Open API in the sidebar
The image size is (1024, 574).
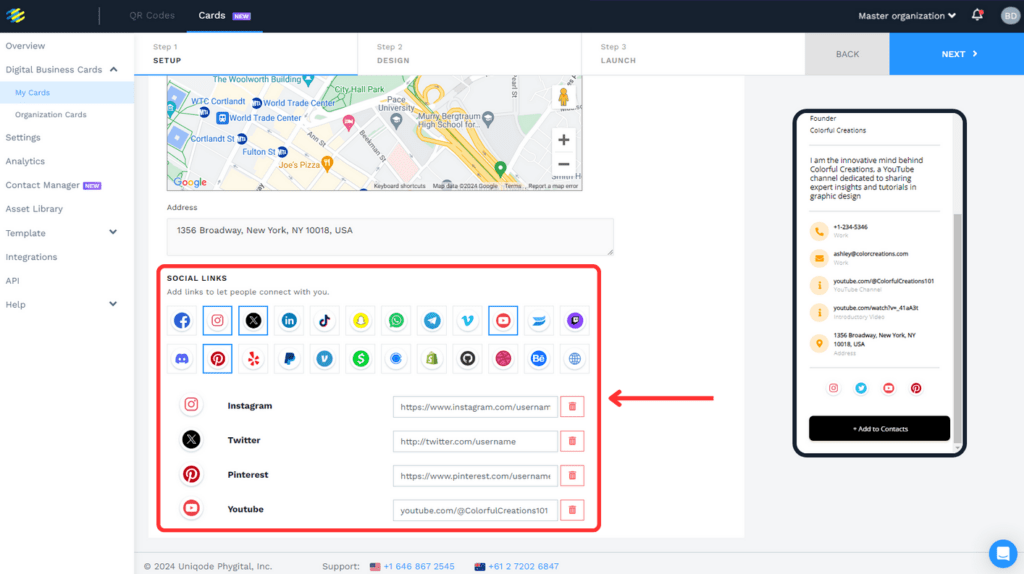coord(12,281)
